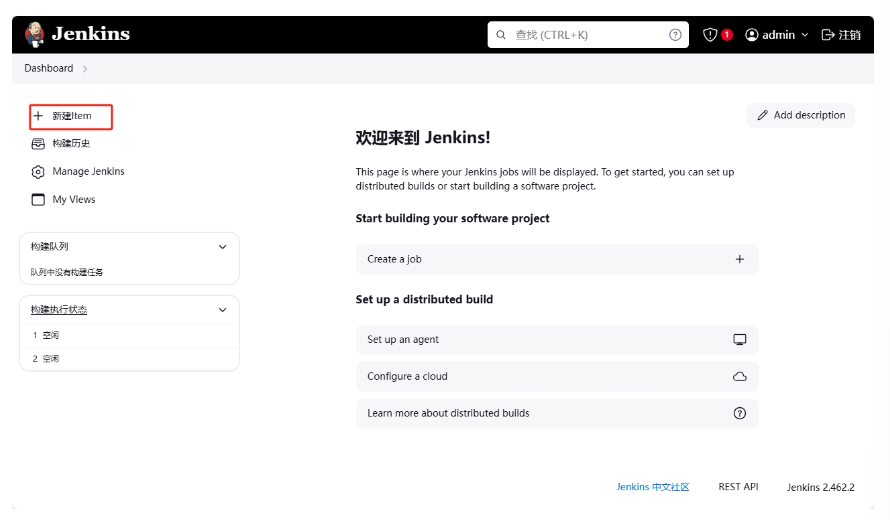This screenshot has height=520, width=890.
Task: Click the cloud icon on Configure a cloud
Action: [x=740, y=376]
